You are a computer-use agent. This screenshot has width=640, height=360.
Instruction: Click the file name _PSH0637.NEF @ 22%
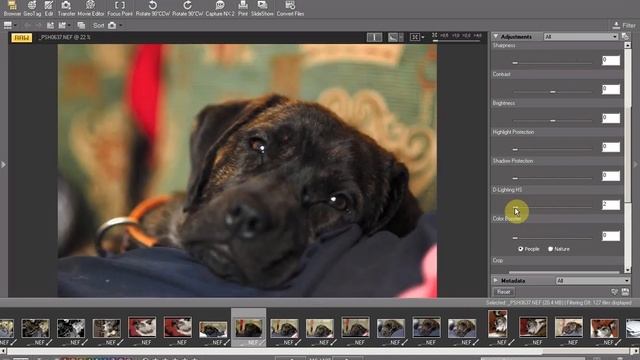(64, 38)
